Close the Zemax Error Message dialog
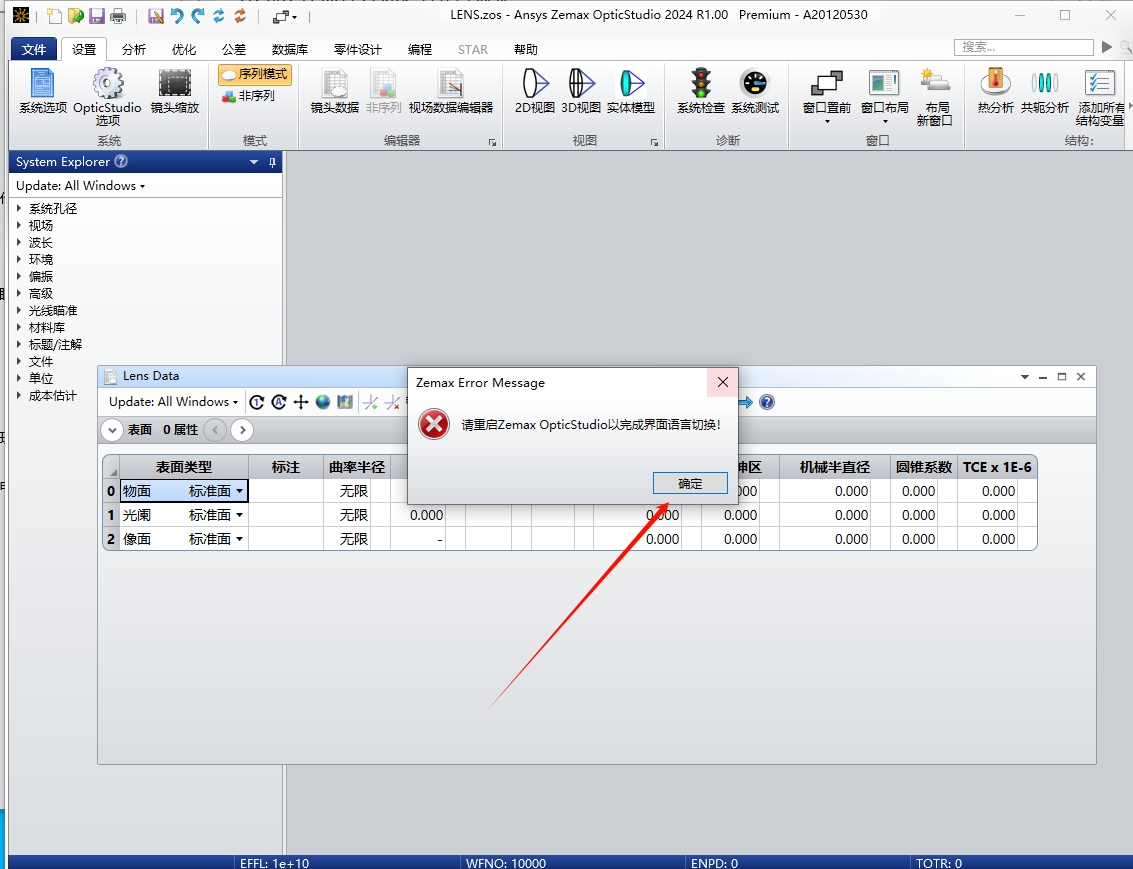 722,382
